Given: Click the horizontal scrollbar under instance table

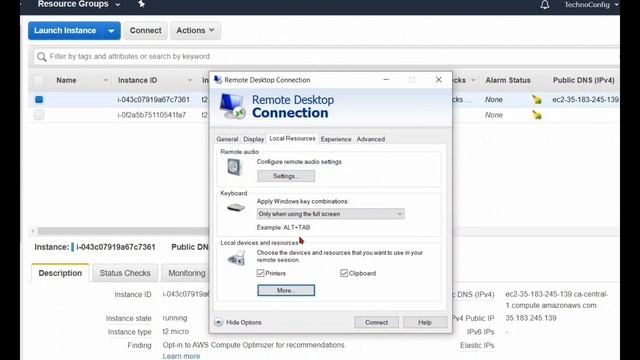Looking at the screenshot, I should pos(122,231).
